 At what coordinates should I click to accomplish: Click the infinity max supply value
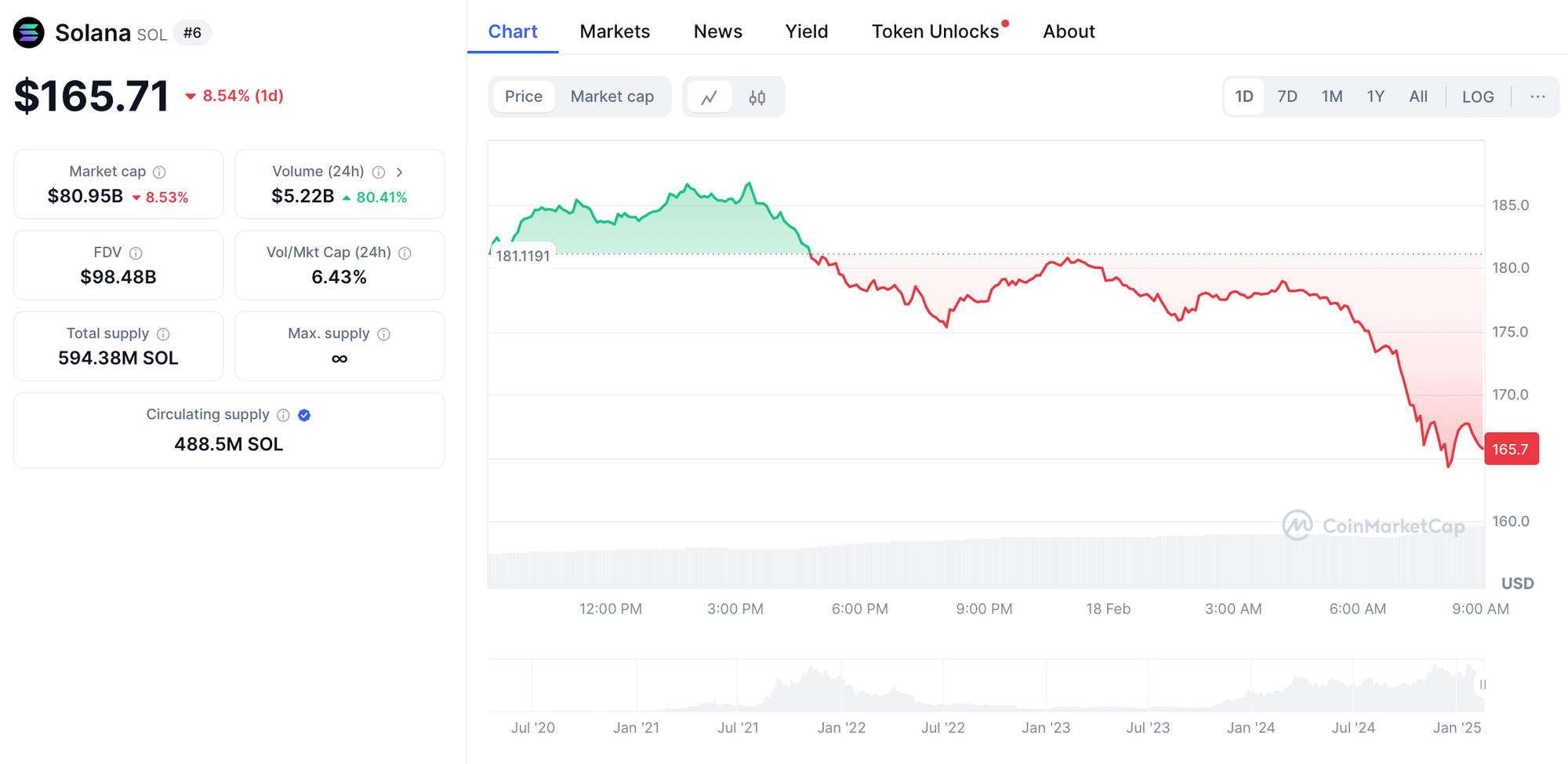click(339, 358)
